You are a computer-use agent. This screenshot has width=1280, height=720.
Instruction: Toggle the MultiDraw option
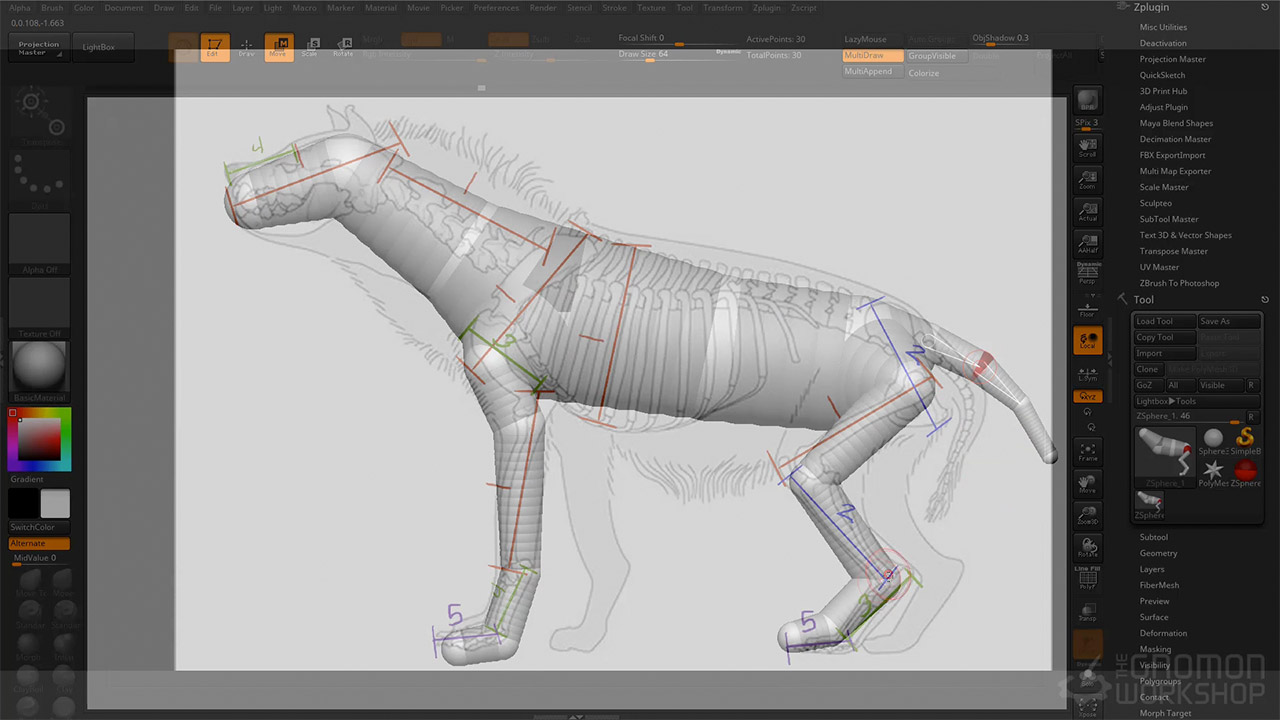pyautogui.click(x=872, y=56)
